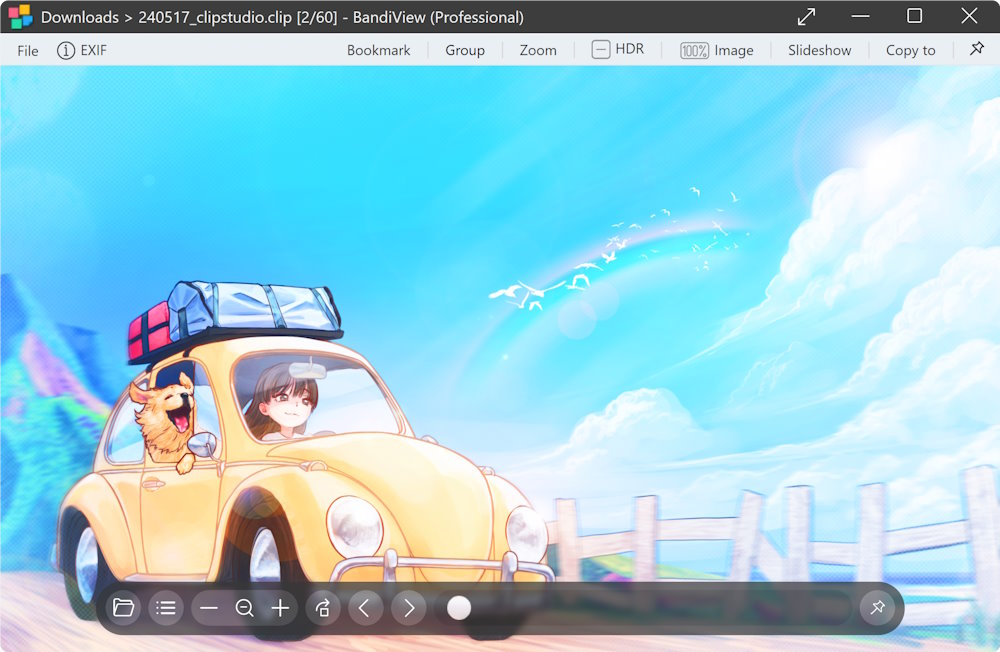Toggle HDR mode
Image resolution: width=1000 pixels, height=652 pixels.
tap(619, 48)
